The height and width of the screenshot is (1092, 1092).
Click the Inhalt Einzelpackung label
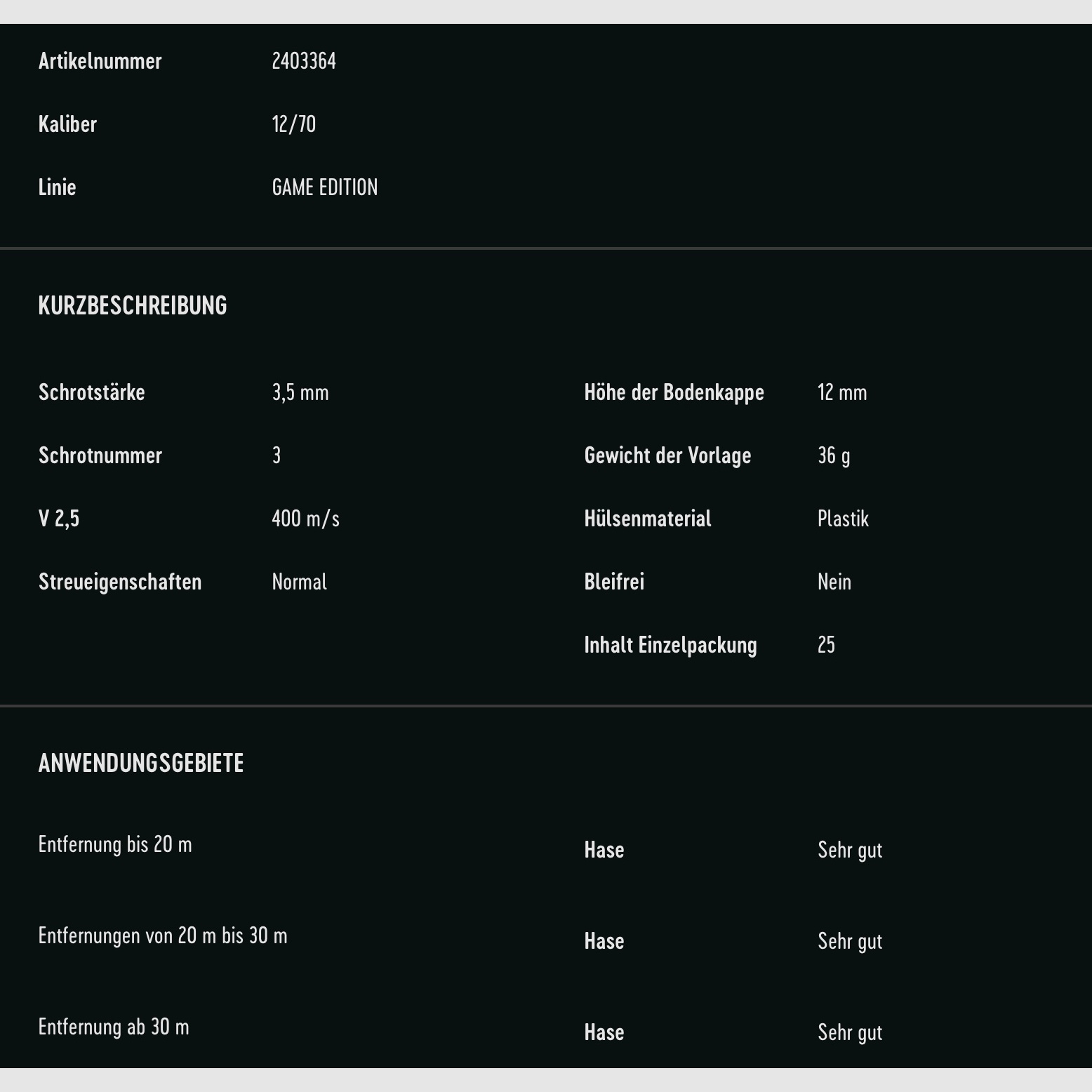670,645
